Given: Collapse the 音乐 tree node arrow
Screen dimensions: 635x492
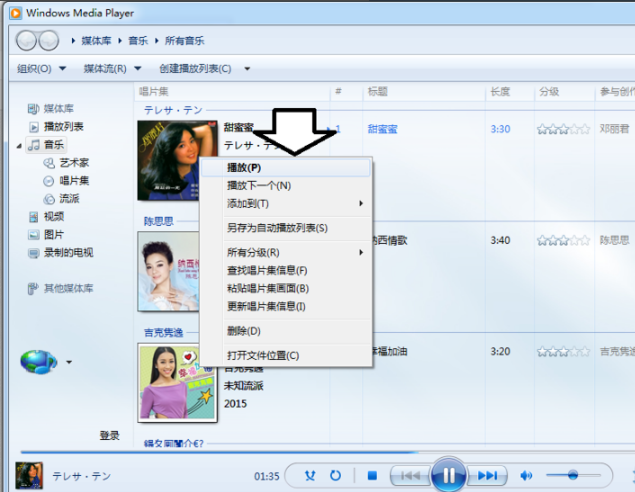Looking at the screenshot, I should (x=19, y=146).
